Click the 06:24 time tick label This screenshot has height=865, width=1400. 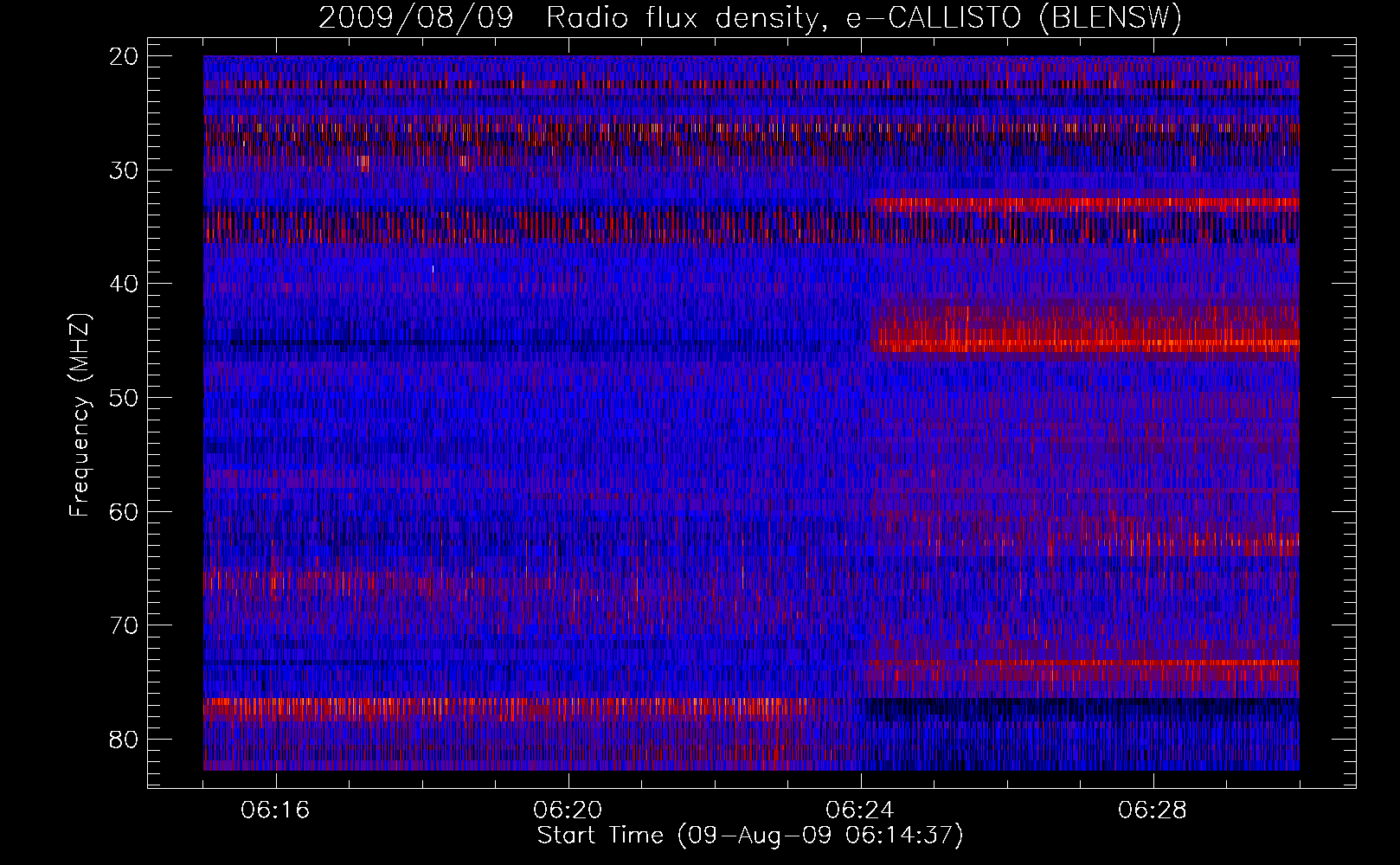(x=860, y=811)
